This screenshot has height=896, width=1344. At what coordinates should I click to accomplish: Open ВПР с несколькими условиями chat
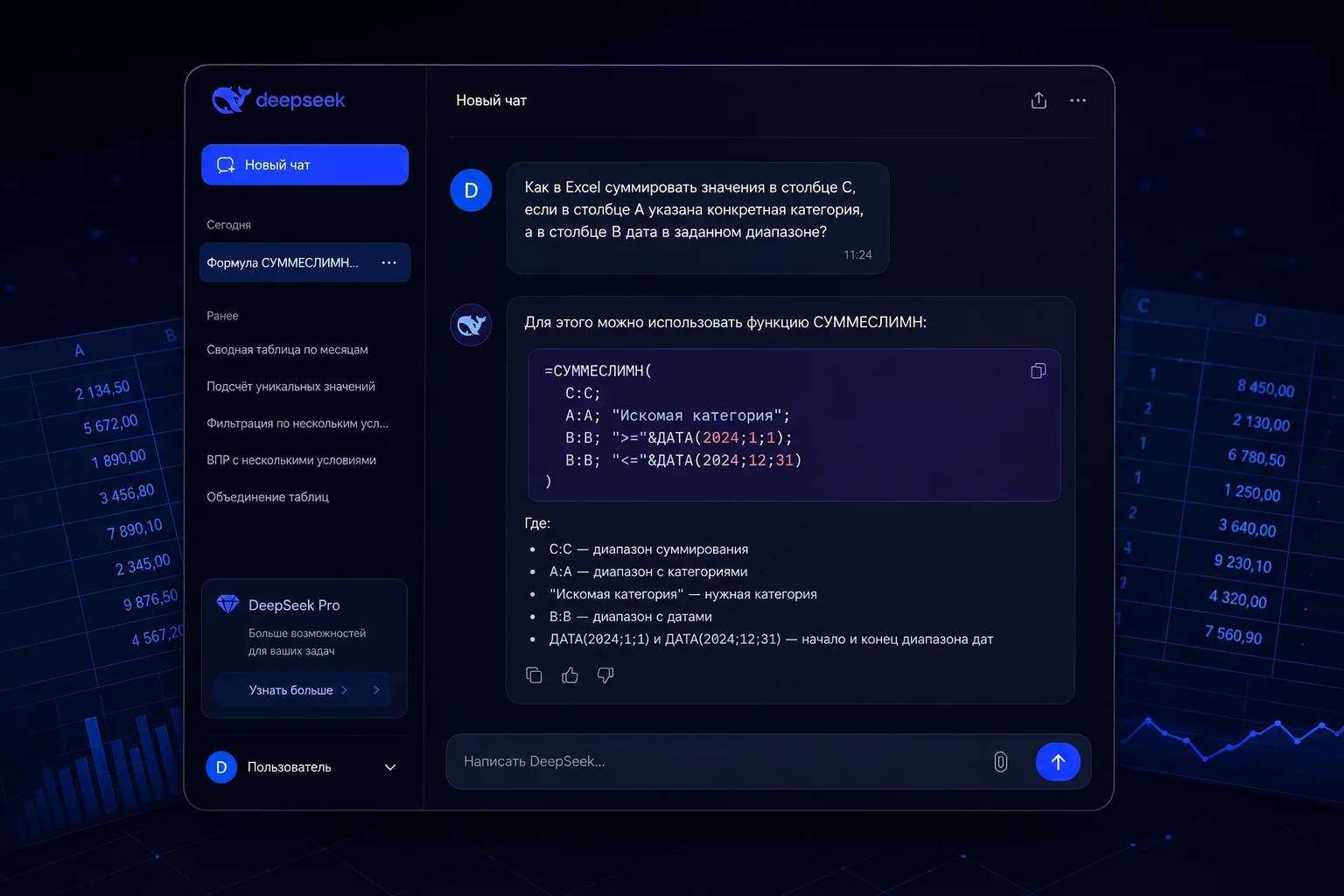click(291, 459)
